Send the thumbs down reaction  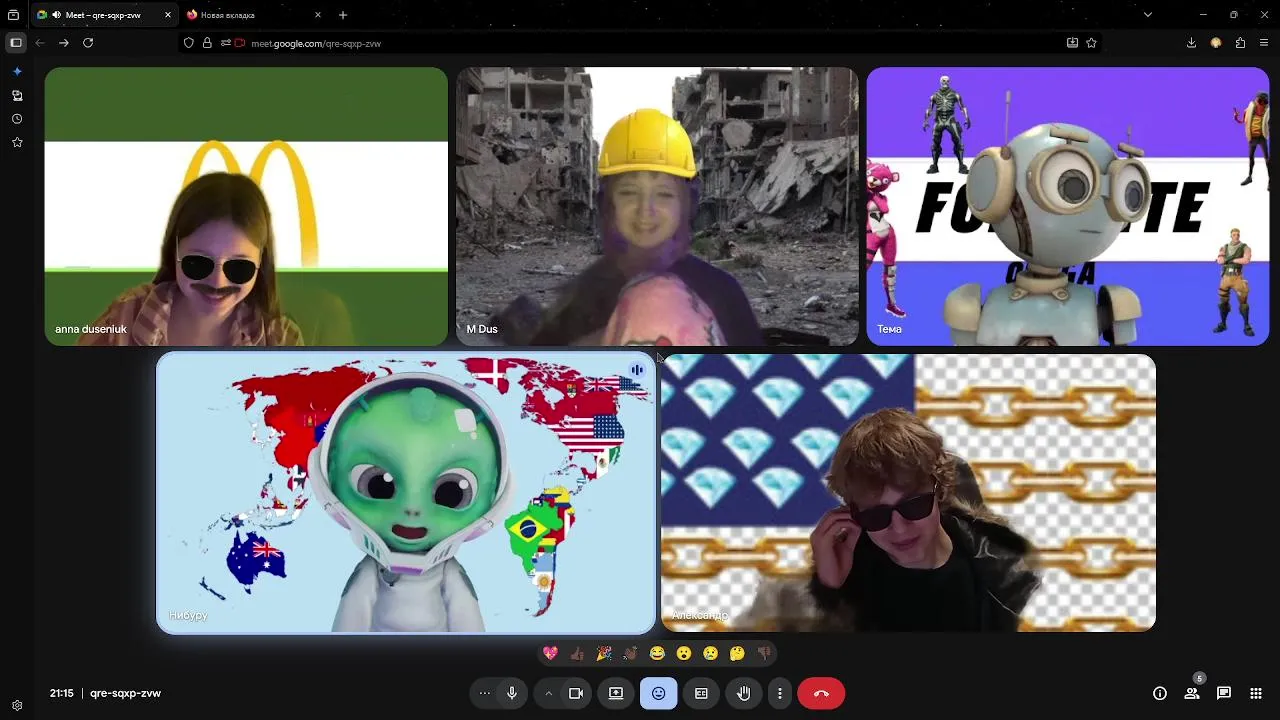tap(764, 653)
